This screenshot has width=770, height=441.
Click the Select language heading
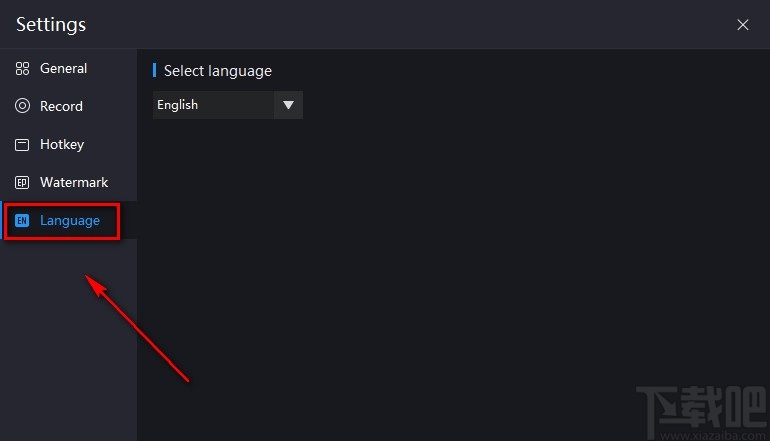click(x=218, y=71)
